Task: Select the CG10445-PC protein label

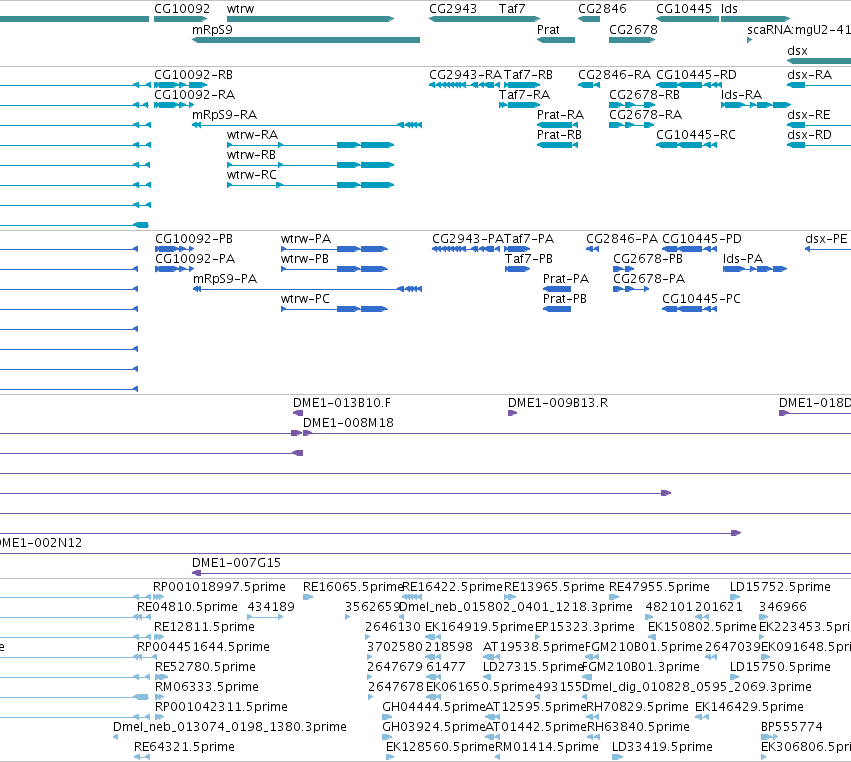Action: [x=701, y=299]
